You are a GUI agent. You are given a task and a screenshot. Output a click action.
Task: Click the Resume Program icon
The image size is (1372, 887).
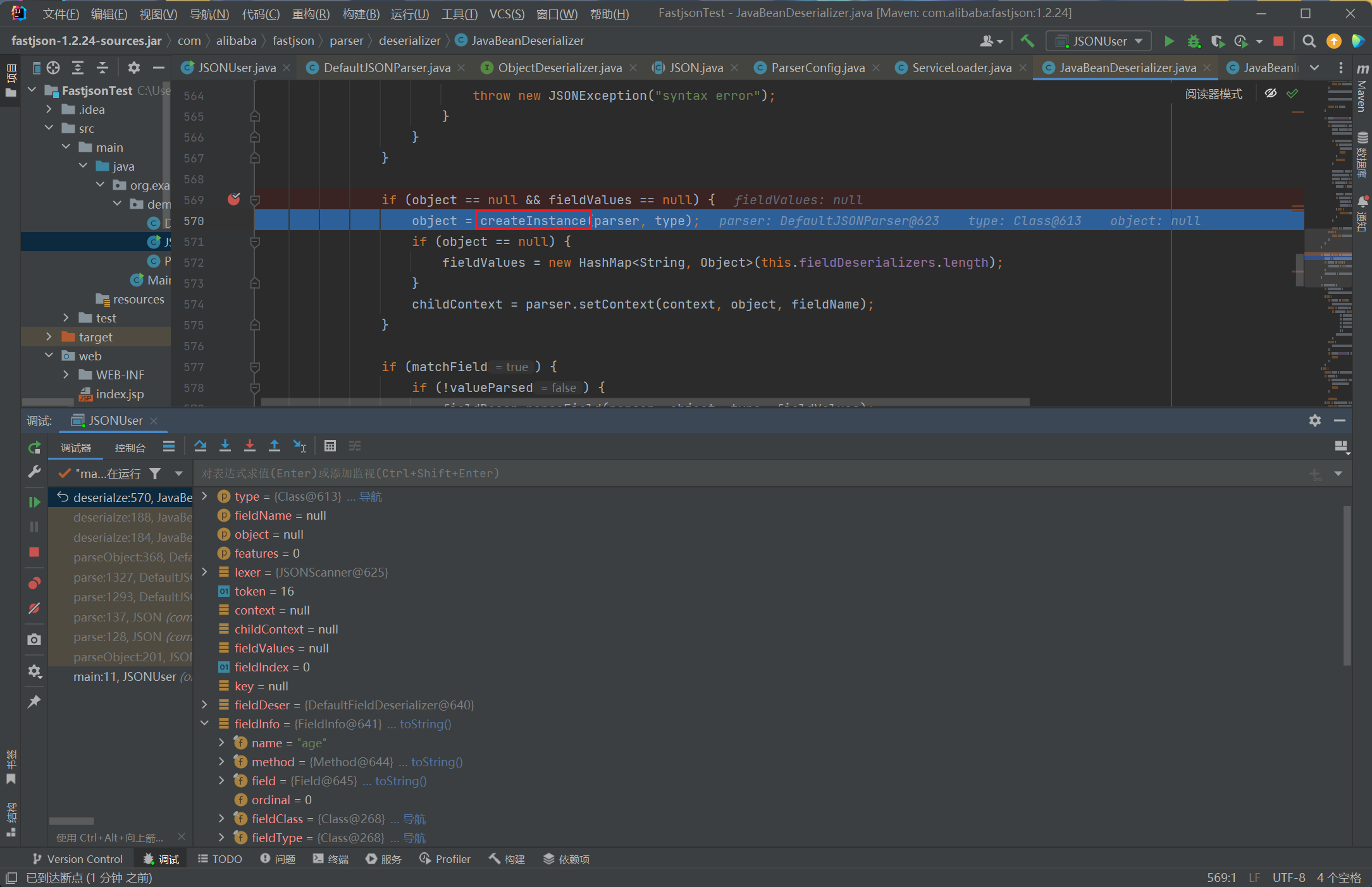tap(34, 502)
